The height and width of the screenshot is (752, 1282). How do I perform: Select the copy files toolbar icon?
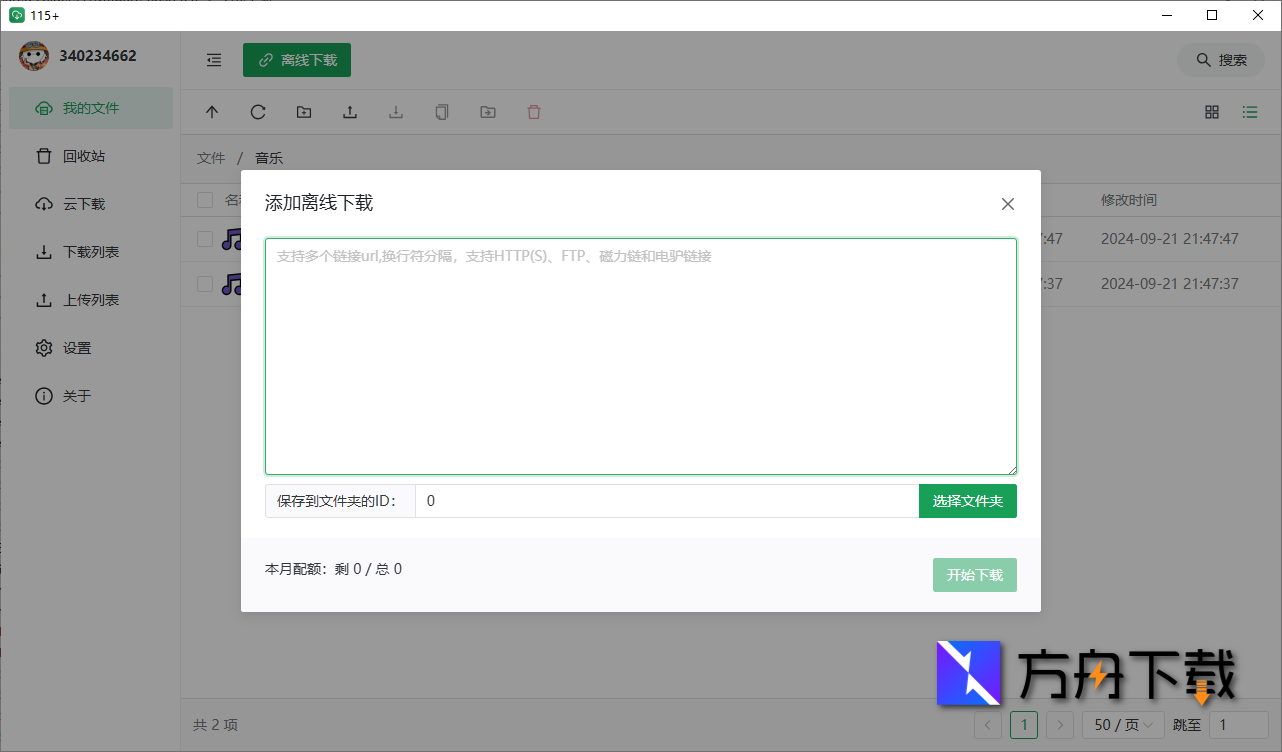click(x=441, y=112)
